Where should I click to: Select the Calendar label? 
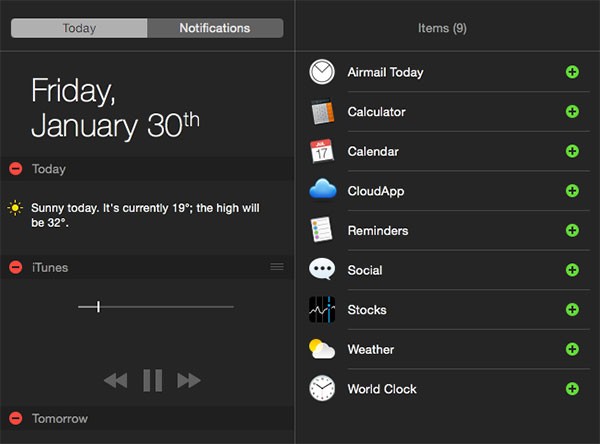tap(373, 151)
